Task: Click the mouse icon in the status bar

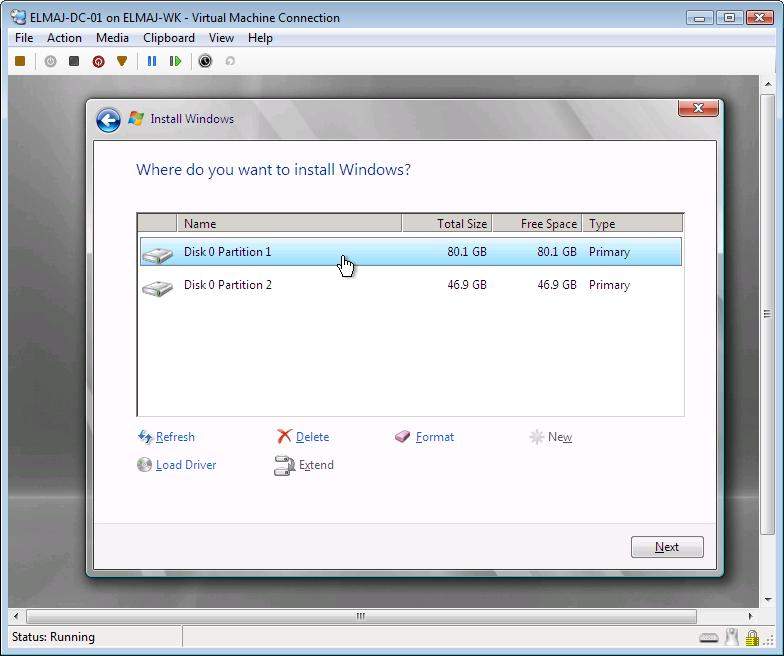Action: click(x=732, y=637)
